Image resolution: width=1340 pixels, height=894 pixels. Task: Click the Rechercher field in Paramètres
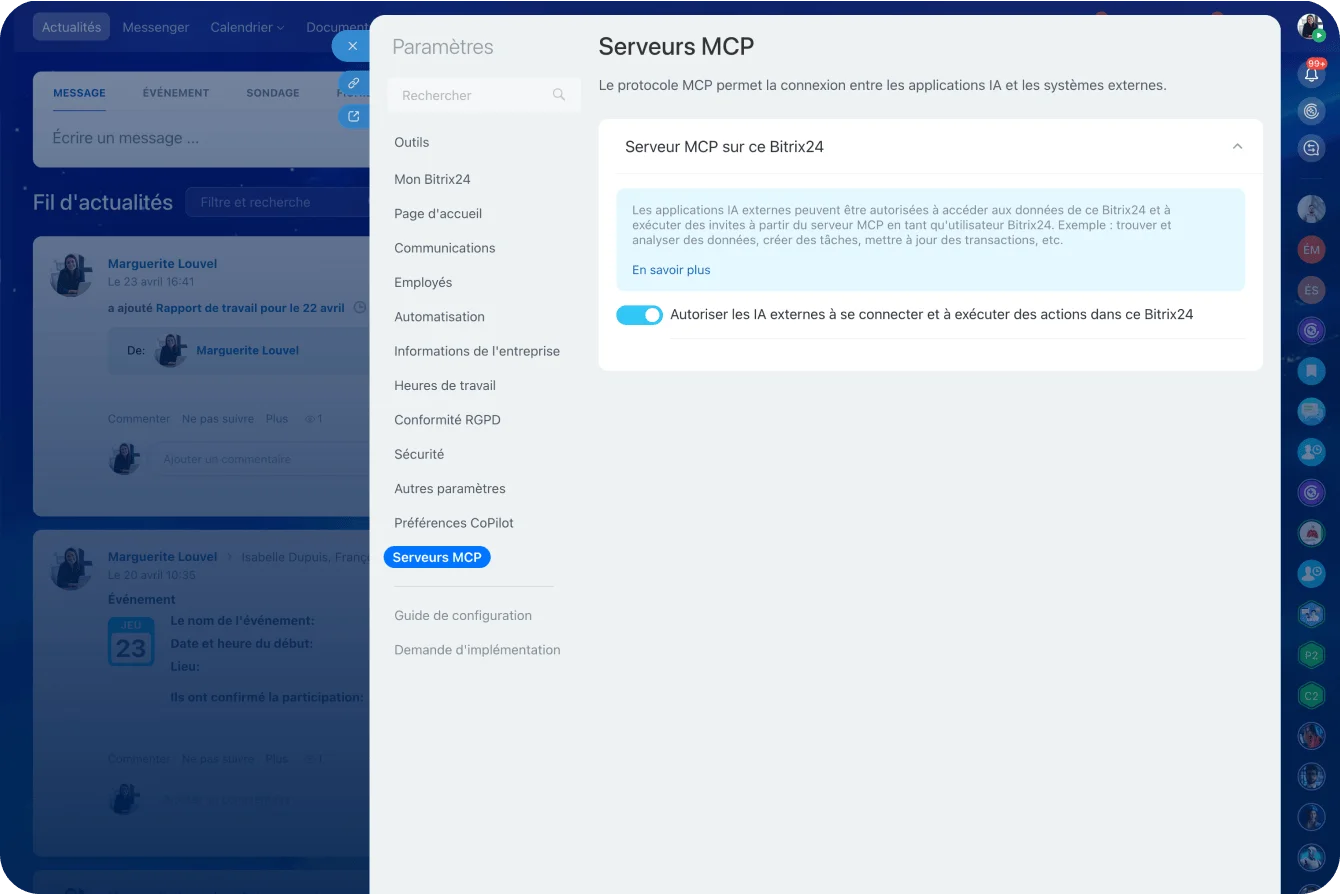click(484, 95)
